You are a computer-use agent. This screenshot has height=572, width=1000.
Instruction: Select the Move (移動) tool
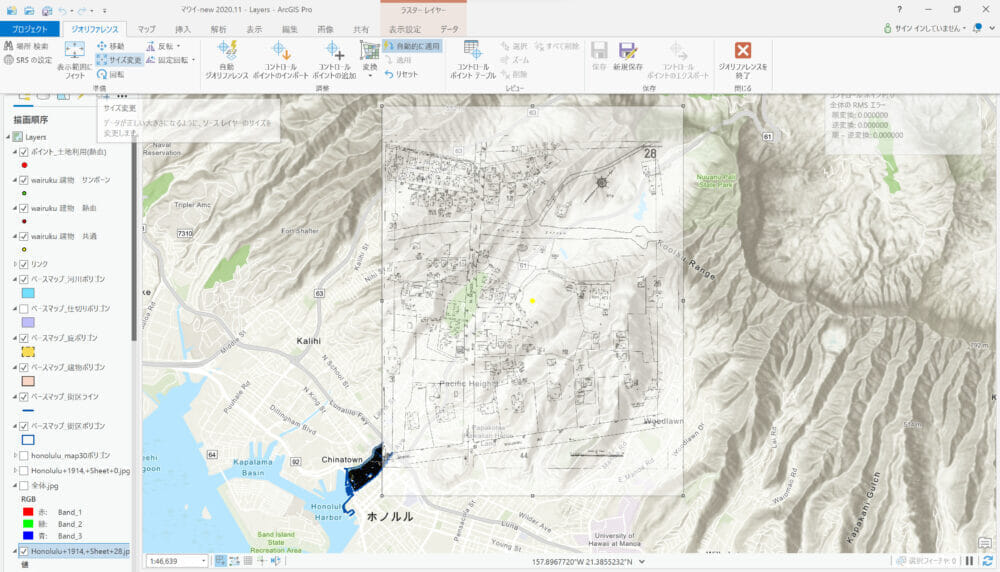point(110,46)
